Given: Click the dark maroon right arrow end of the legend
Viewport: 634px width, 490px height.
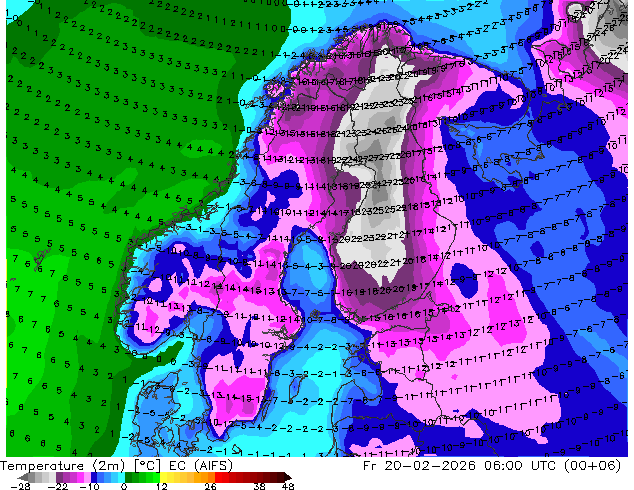Looking at the screenshot, I should pyautogui.click(x=287, y=477).
